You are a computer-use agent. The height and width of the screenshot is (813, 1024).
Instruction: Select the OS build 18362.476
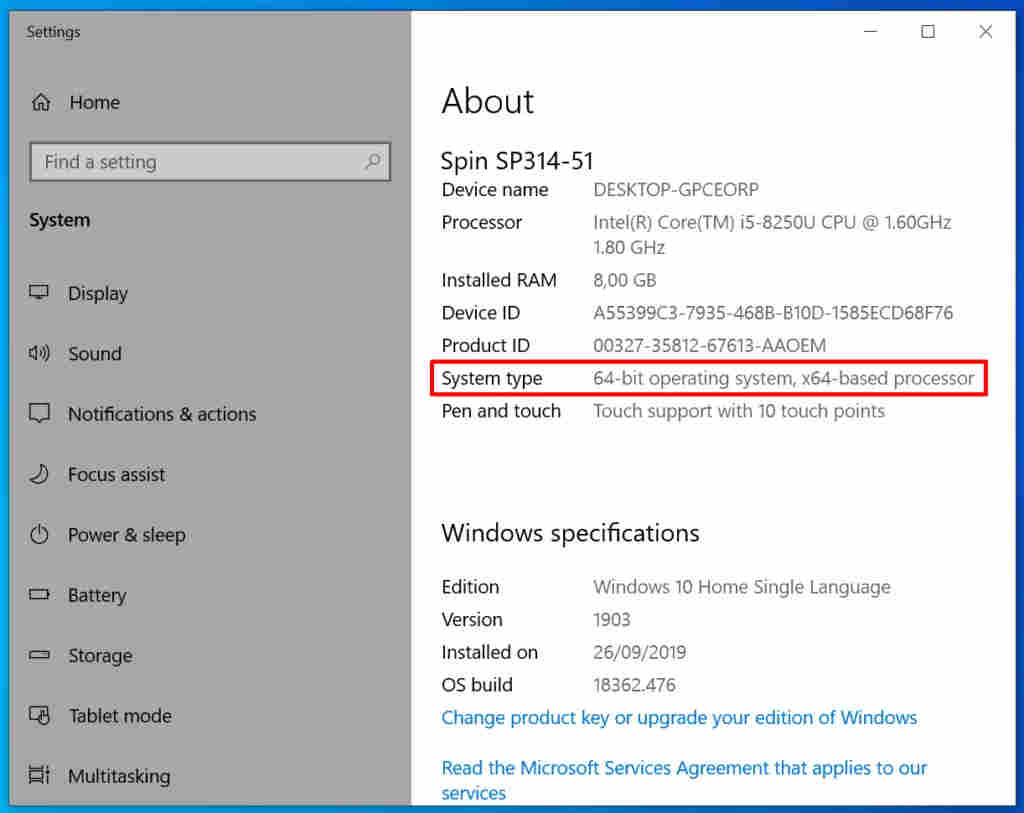click(634, 684)
